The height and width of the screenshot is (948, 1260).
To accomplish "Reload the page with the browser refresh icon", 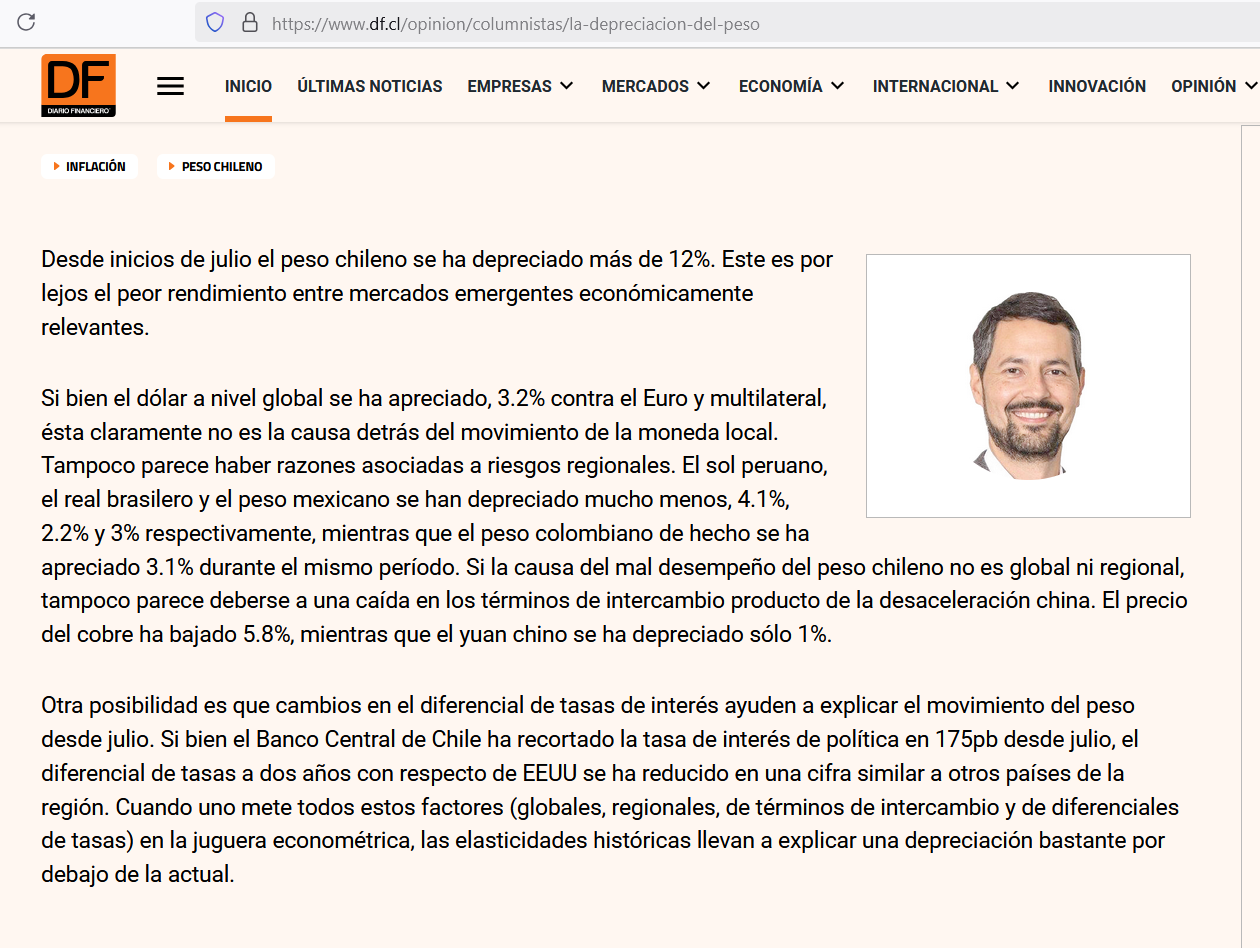I will (27, 22).
